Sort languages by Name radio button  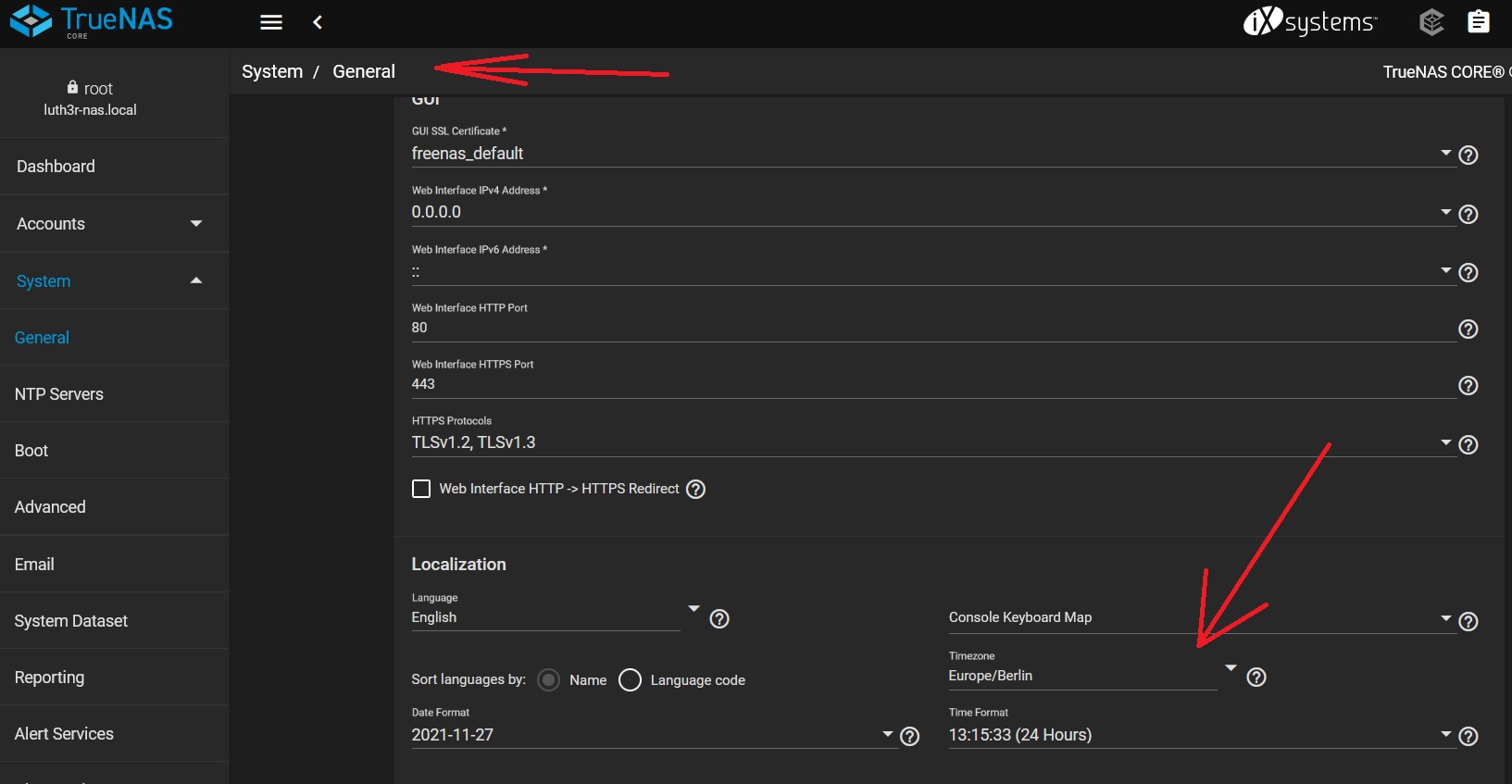click(549, 680)
